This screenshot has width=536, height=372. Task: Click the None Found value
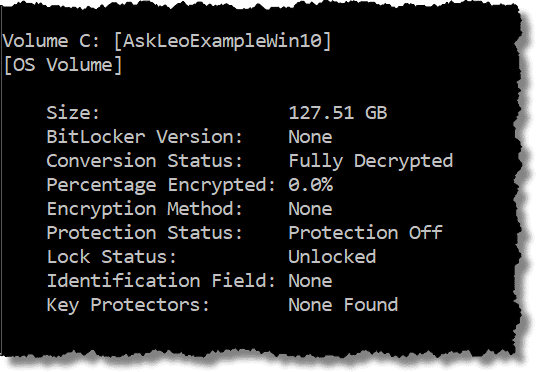(x=343, y=305)
